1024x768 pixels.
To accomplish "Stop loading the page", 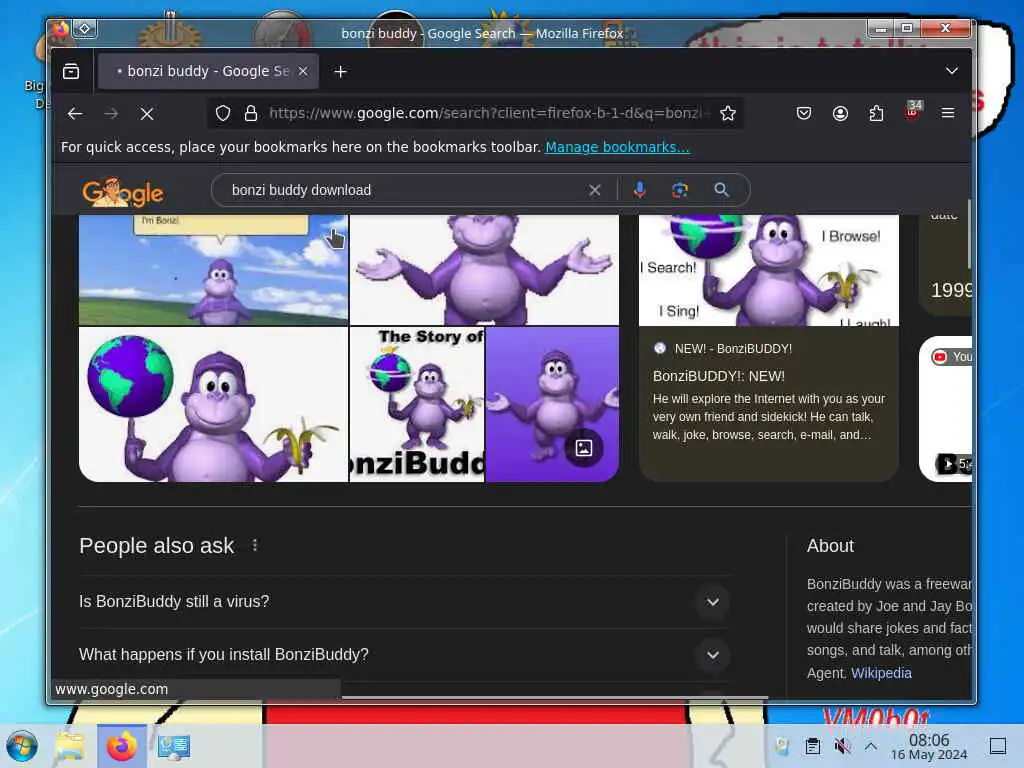I will pyautogui.click(x=147, y=114).
